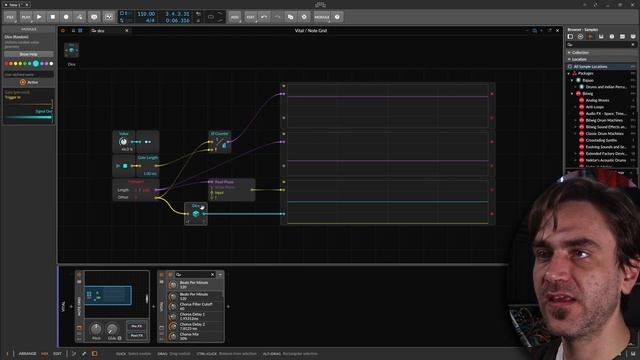The width and height of the screenshot is (640, 360).
Task: Click the help question mark icon
Action: click(x=337, y=17)
